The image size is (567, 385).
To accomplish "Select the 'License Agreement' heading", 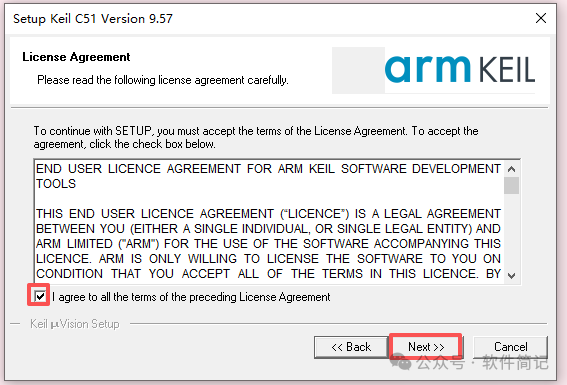I will tap(76, 57).
